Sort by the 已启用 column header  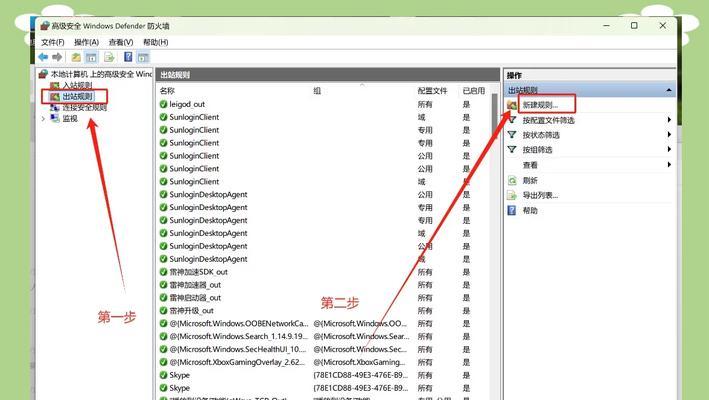tap(474, 91)
